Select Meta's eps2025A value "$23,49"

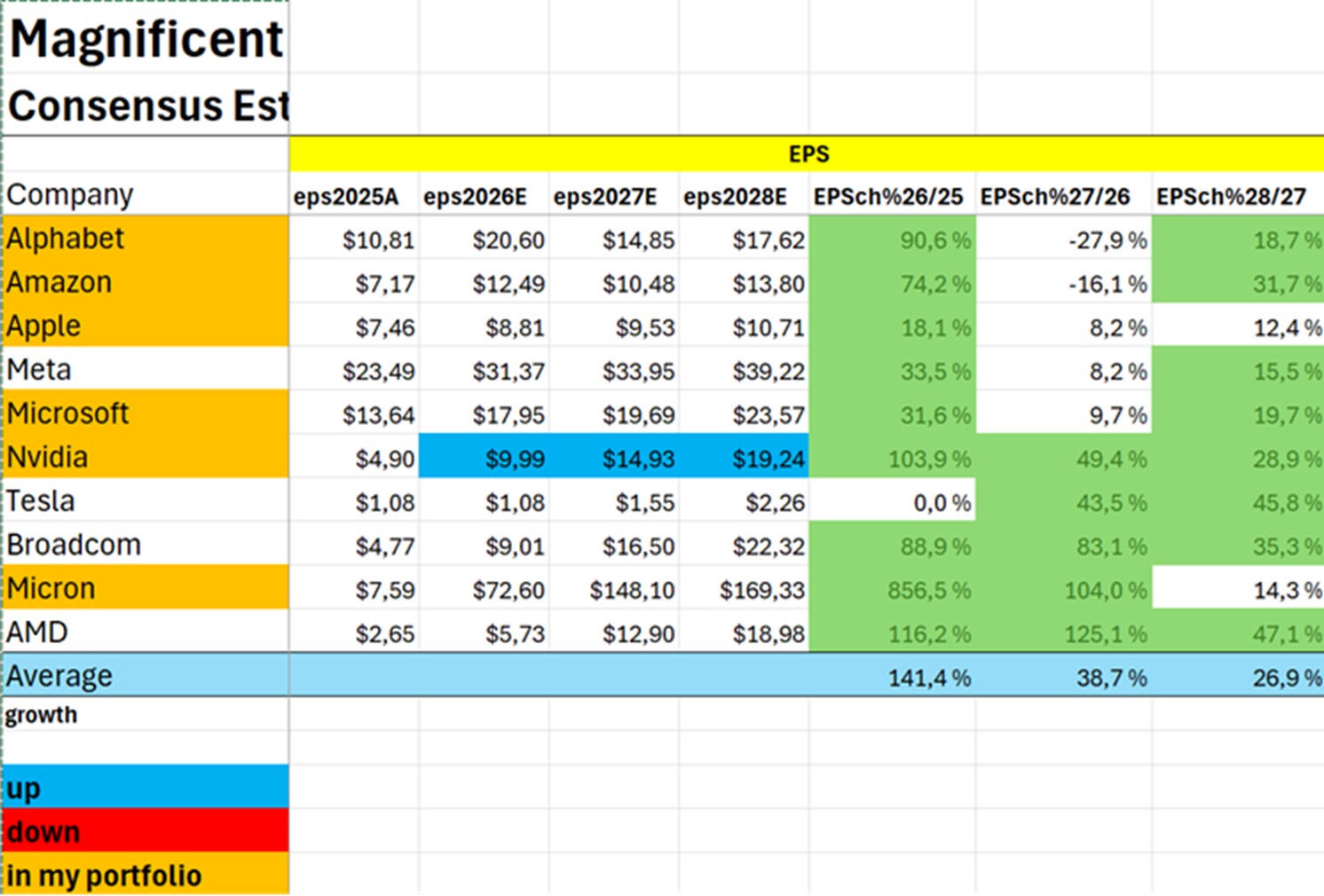click(354, 369)
